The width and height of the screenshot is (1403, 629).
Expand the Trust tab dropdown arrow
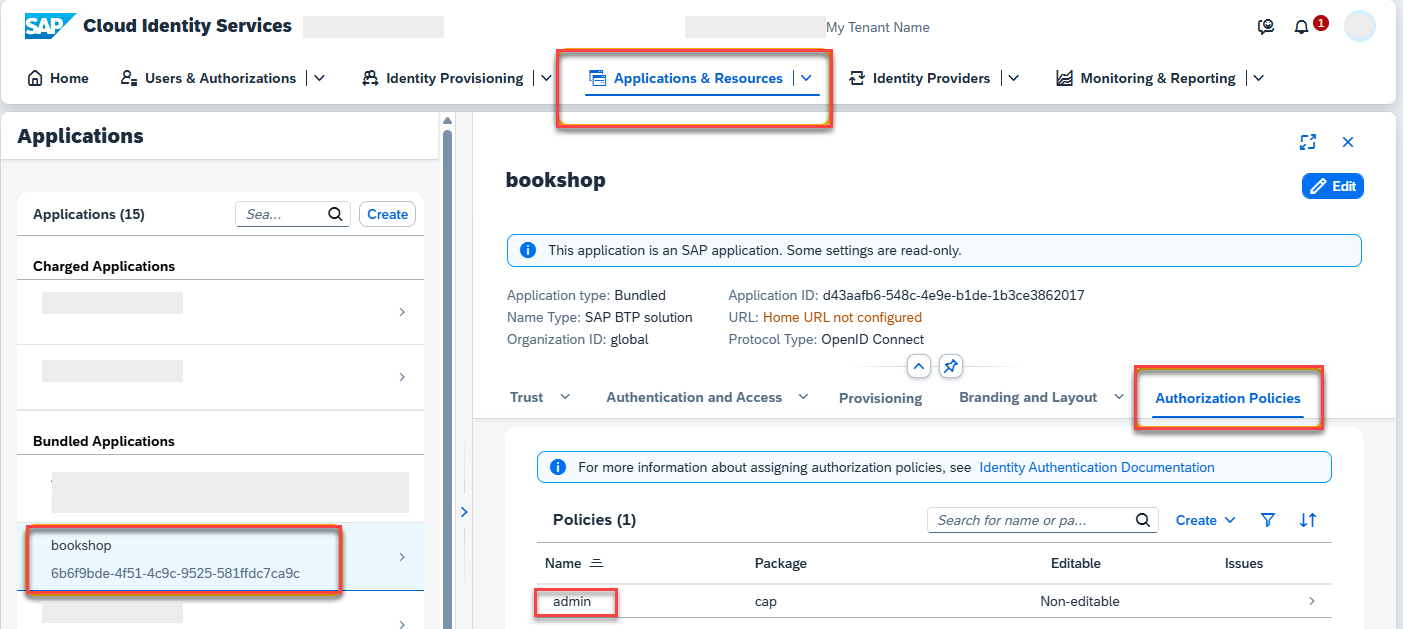(x=565, y=397)
